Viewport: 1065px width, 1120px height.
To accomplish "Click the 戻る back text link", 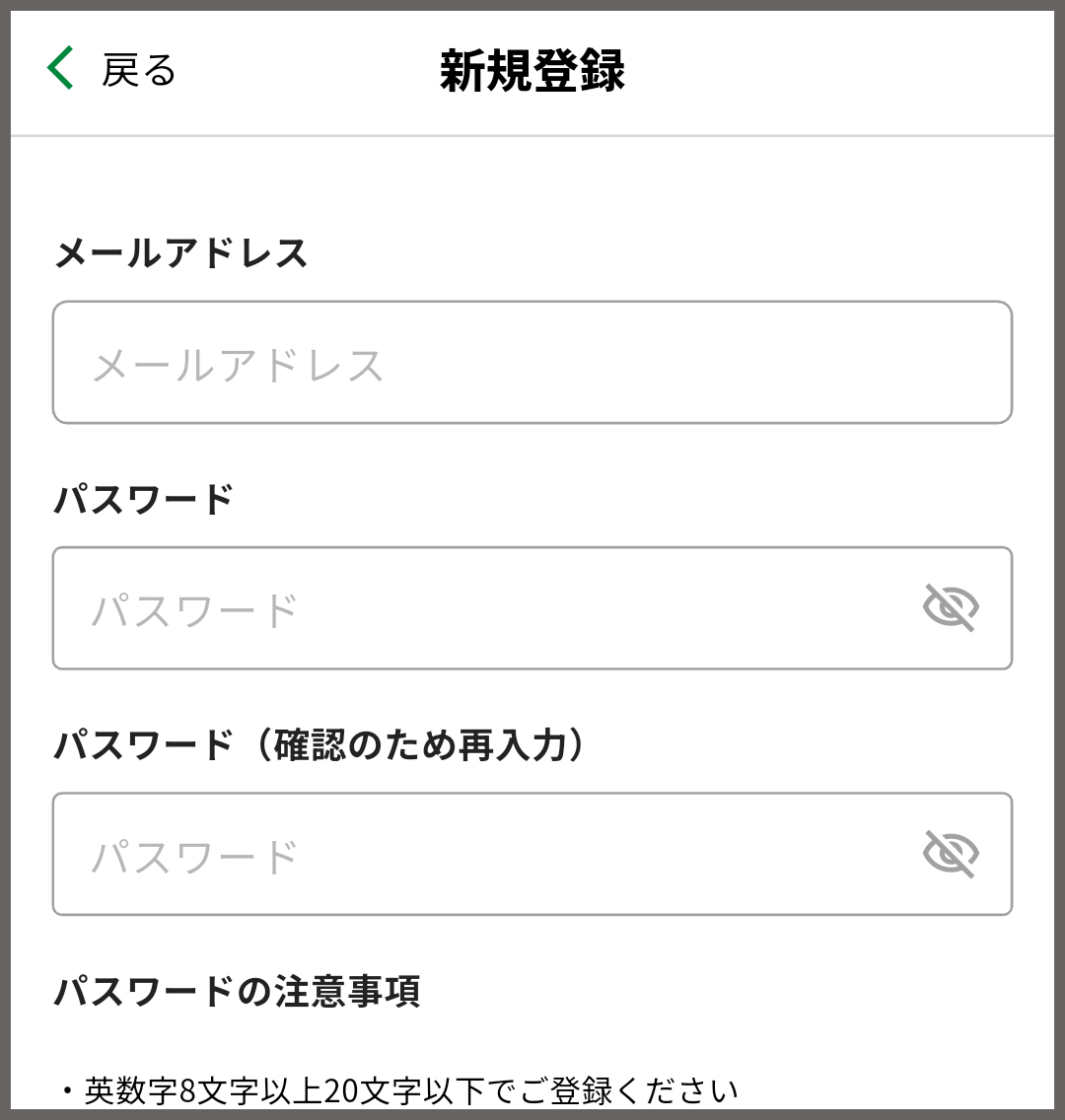I will point(138,70).
